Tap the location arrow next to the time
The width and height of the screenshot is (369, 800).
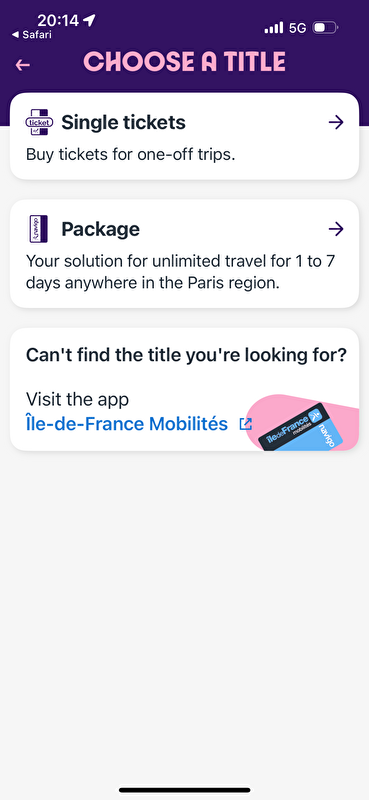[89, 20]
